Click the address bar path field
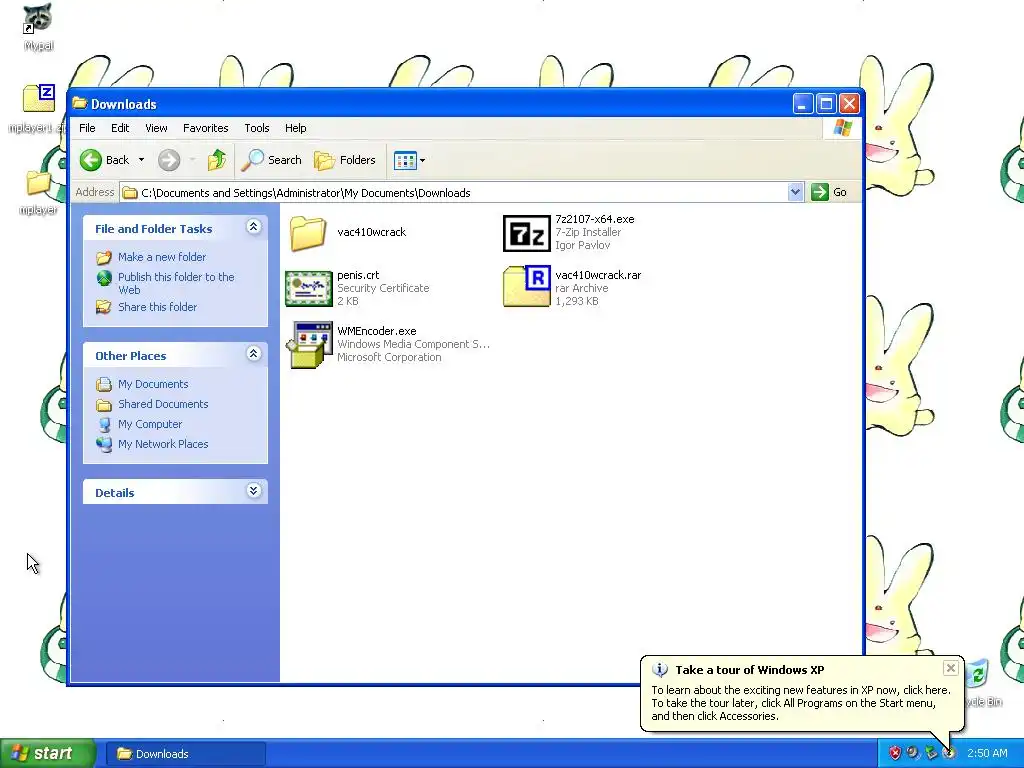The width and height of the screenshot is (1024, 768). (454, 193)
